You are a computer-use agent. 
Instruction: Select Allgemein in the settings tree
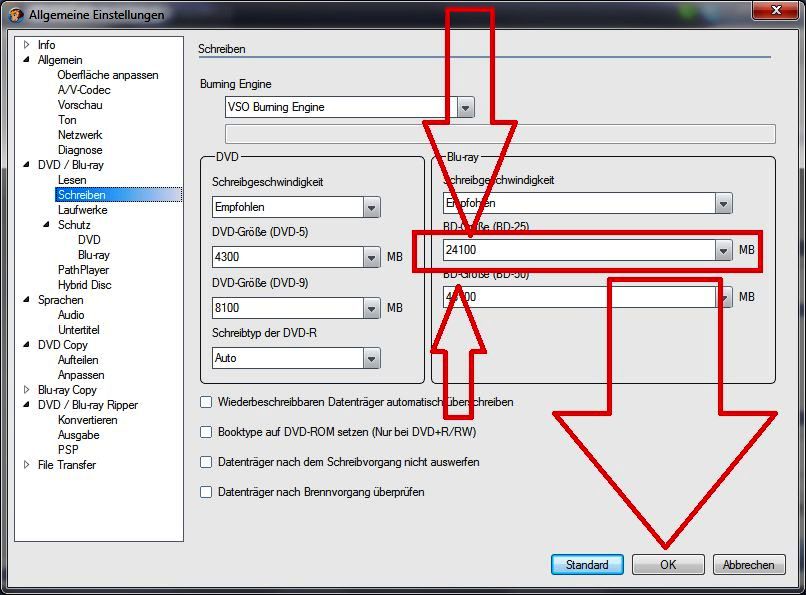(x=60, y=60)
